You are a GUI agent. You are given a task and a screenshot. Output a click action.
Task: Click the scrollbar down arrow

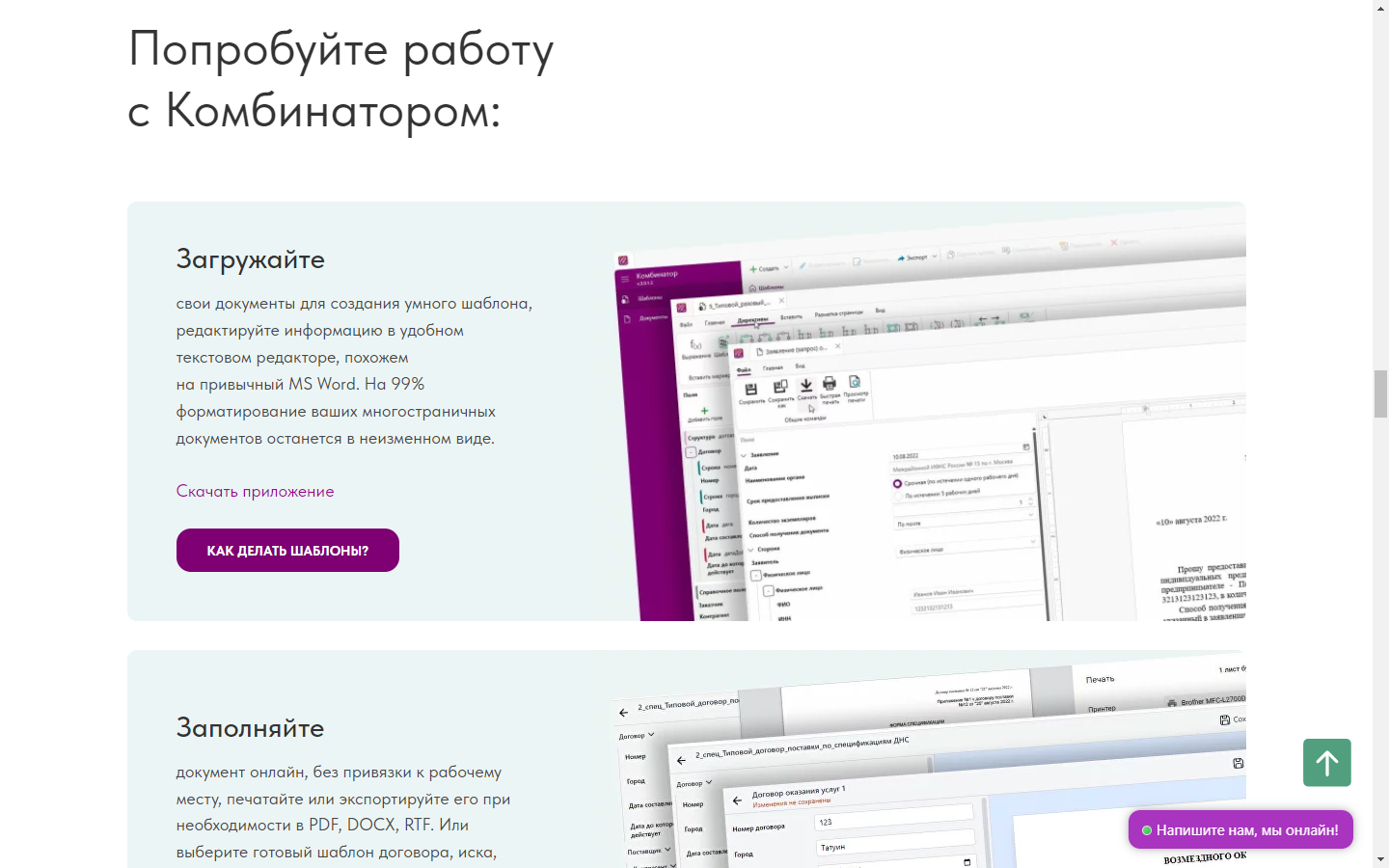1381,859
